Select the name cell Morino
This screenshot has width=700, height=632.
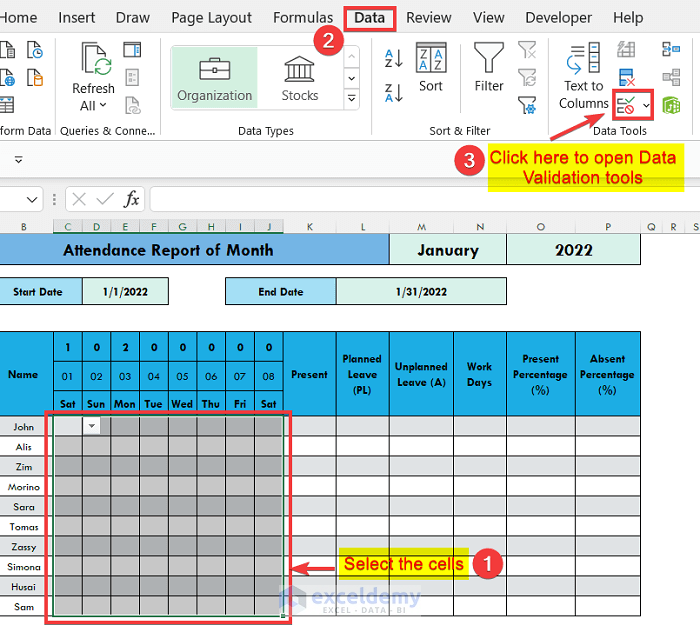tap(24, 486)
